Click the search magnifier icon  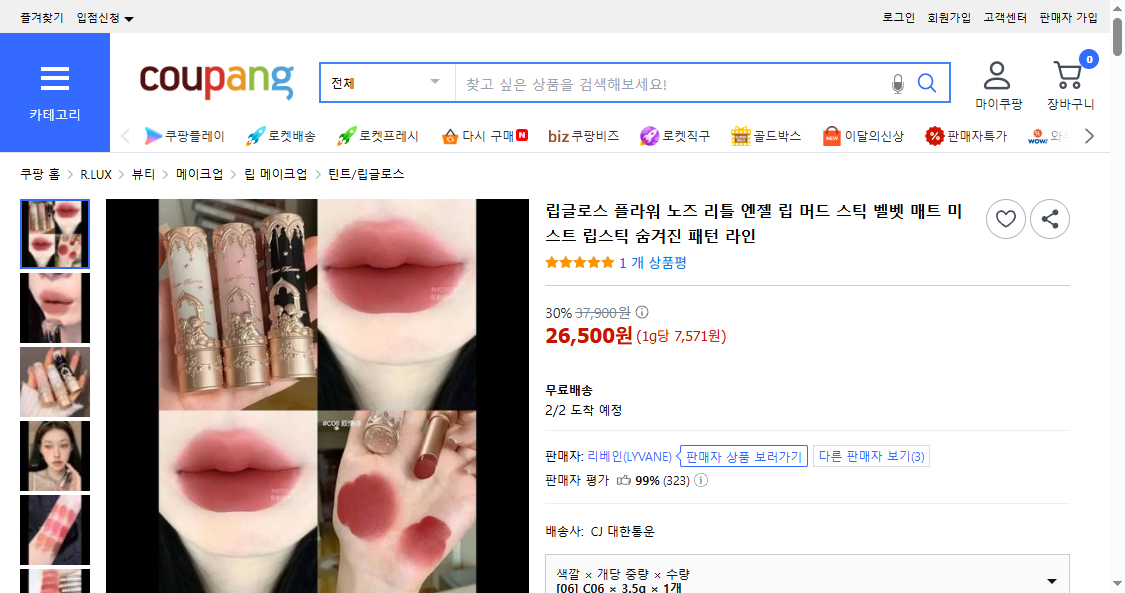tap(928, 83)
